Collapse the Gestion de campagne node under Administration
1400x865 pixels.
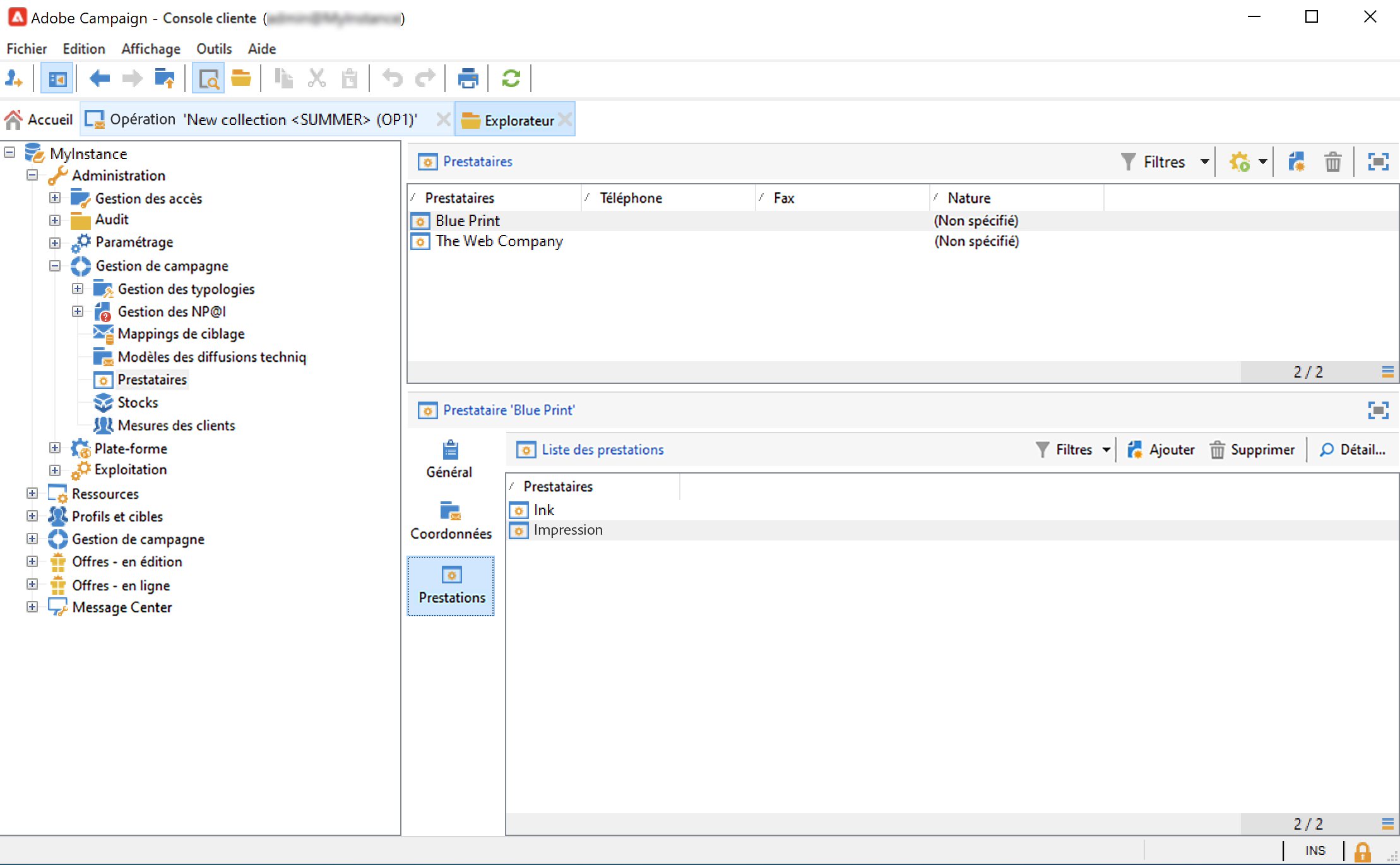55,266
